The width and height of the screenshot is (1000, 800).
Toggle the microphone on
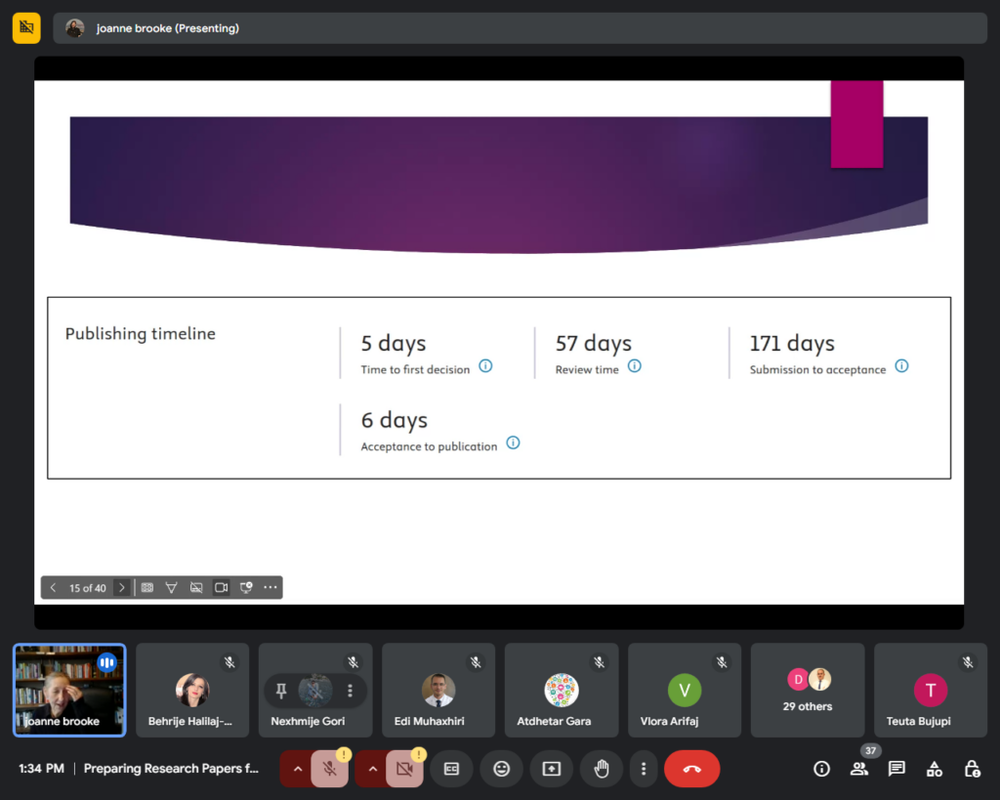(329, 769)
